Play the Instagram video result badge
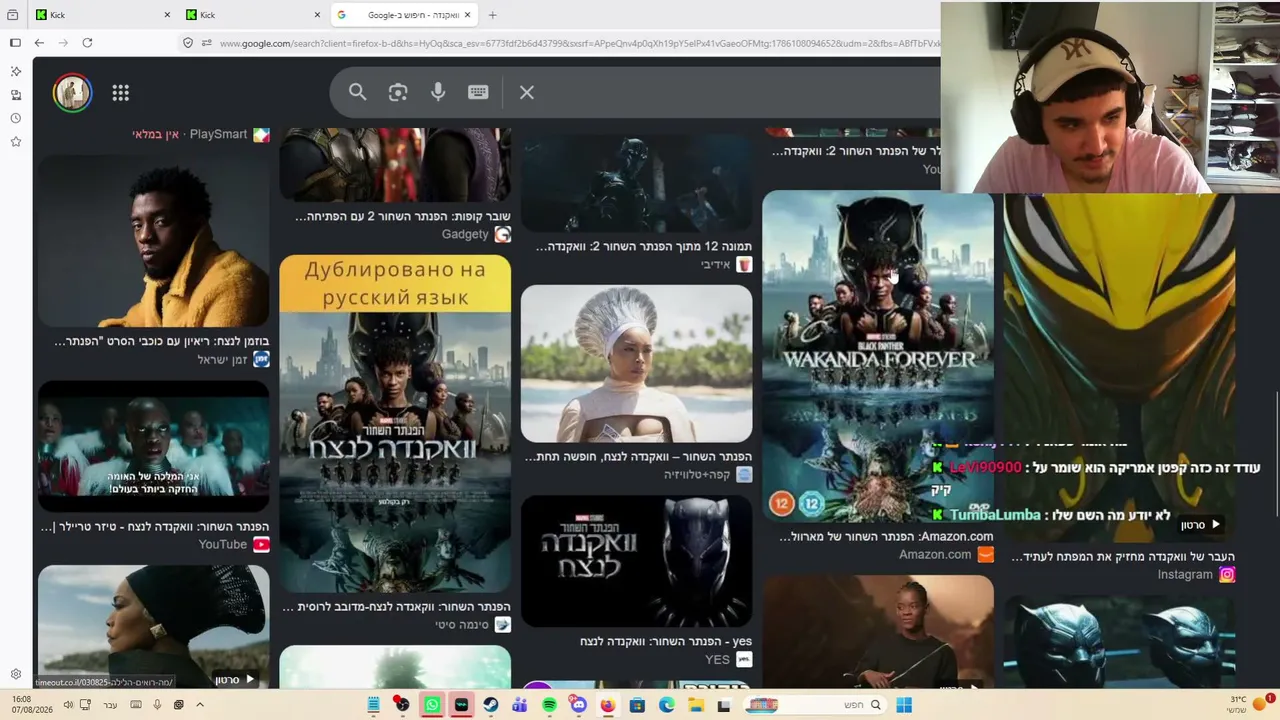Image resolution: width=1280 pixels, height=720 pixels. click(1201, 525)
